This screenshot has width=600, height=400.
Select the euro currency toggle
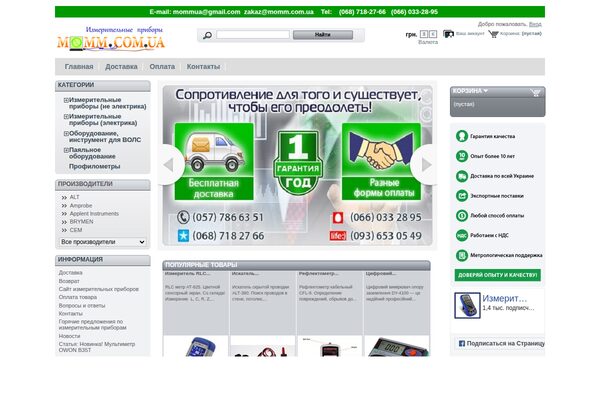433,34
